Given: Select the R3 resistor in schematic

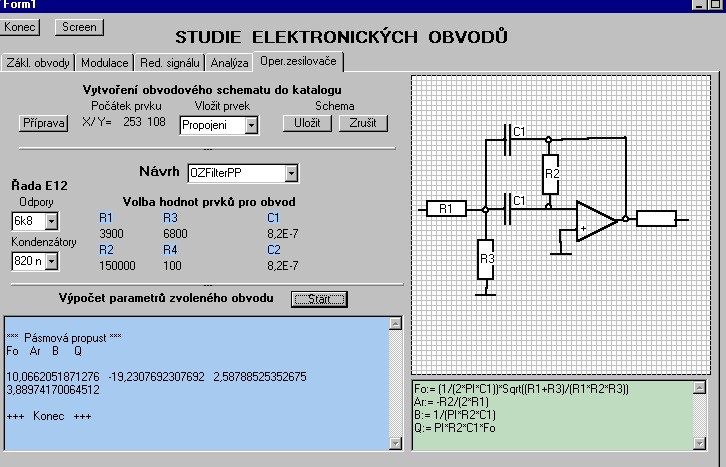Looking at the screenshot, I should coord(487,260).
